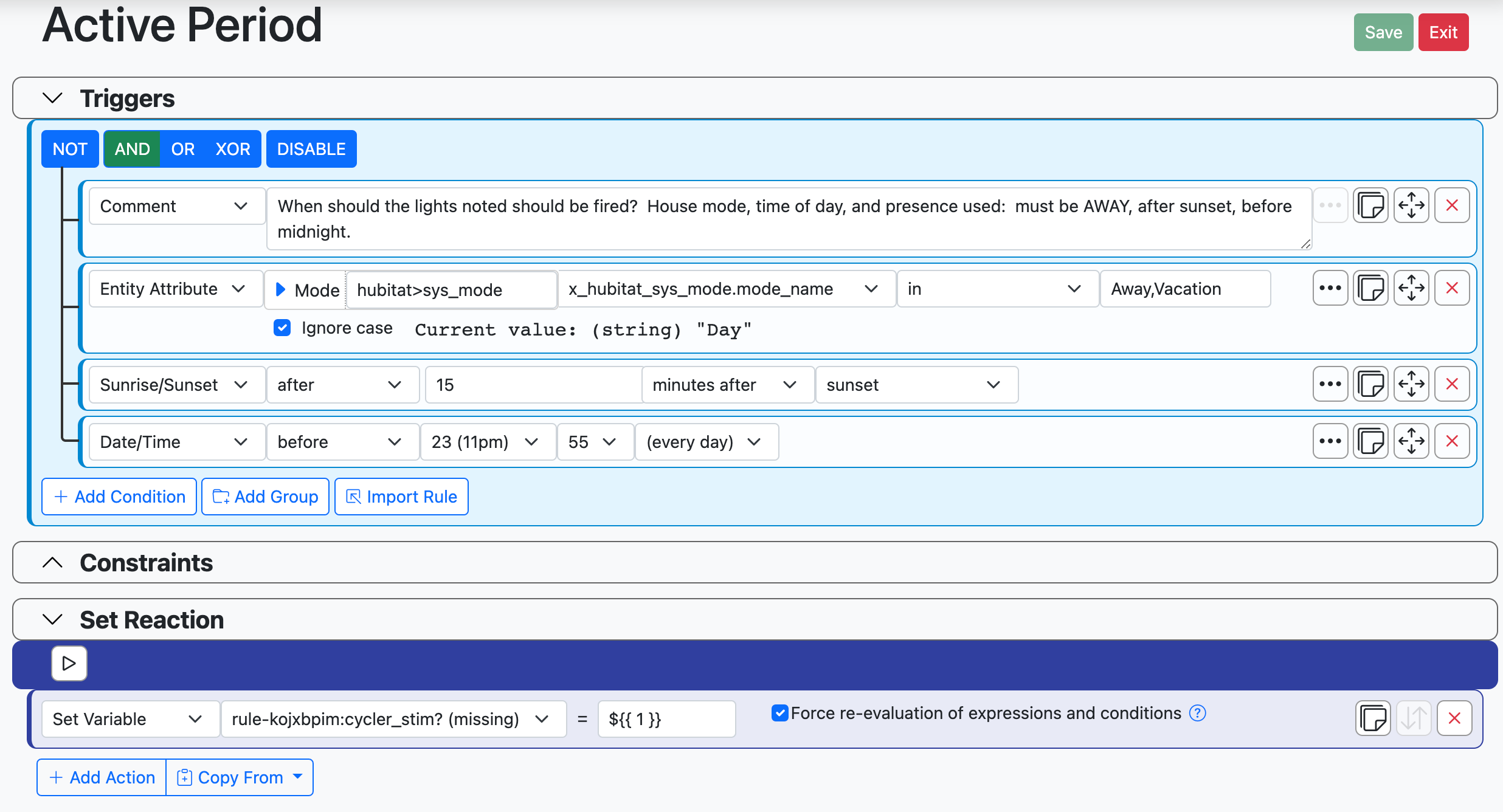
Task: Click the copy icon on the Comment row
Action: 1370,205
